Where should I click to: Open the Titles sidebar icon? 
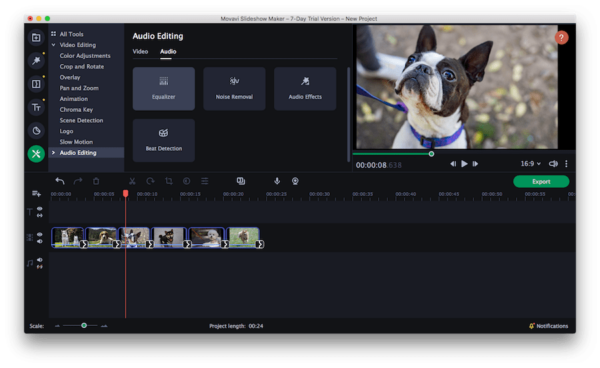(x=36, y=107)
